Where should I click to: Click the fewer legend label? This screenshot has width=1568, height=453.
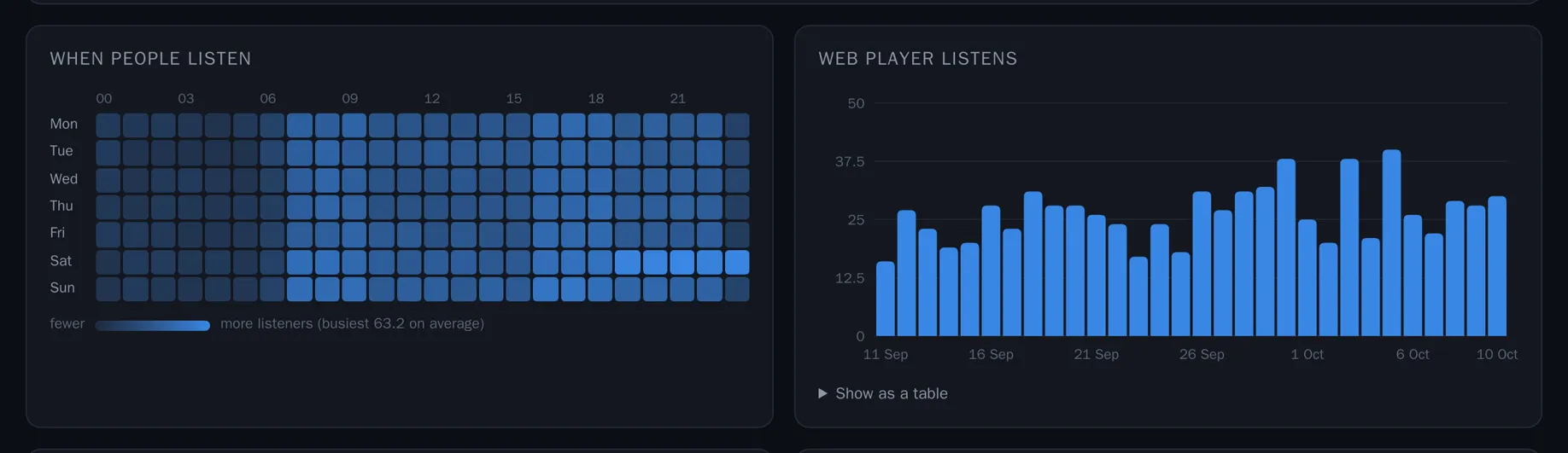(x=67, y=324)
